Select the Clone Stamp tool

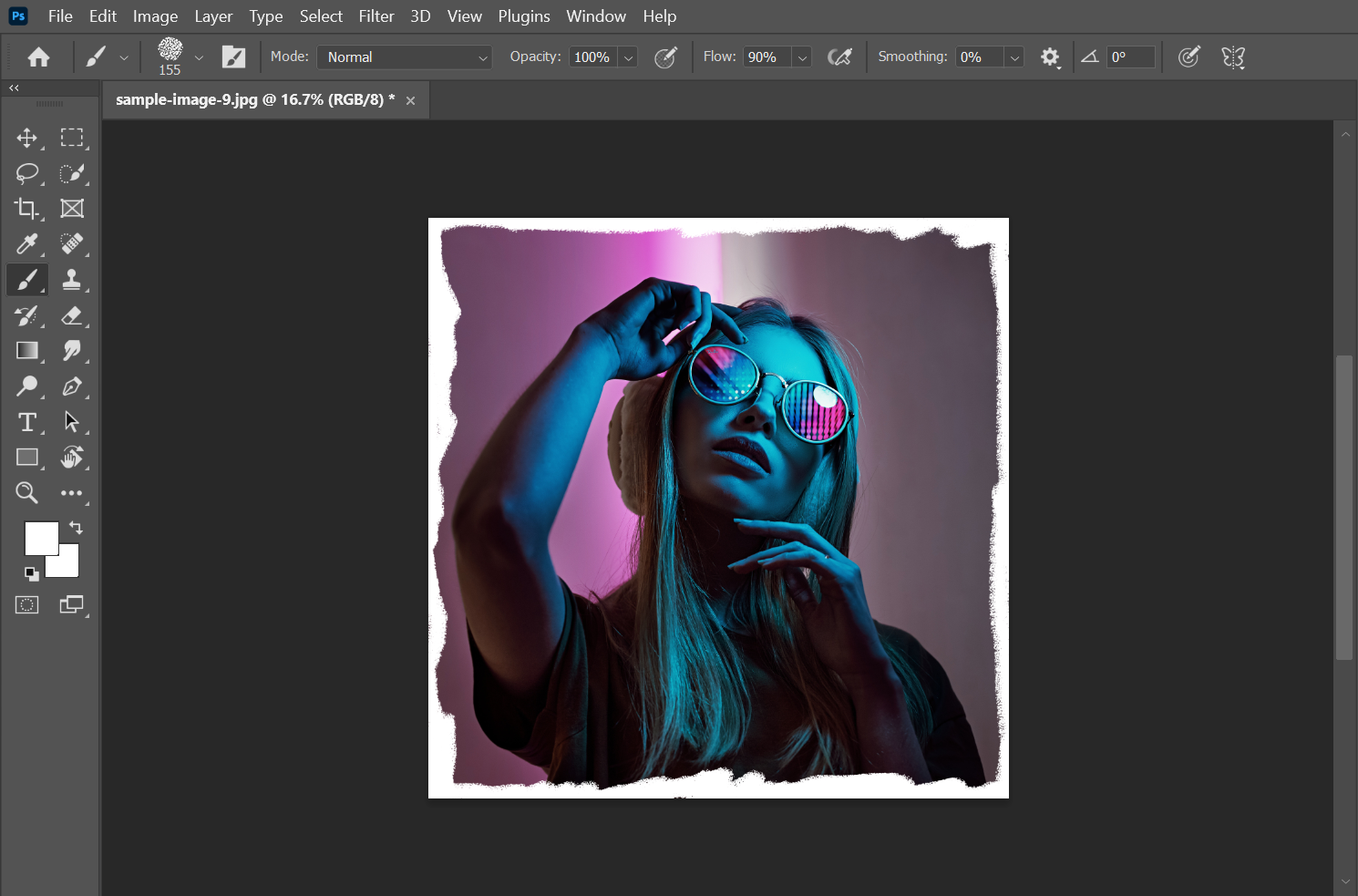71,280
